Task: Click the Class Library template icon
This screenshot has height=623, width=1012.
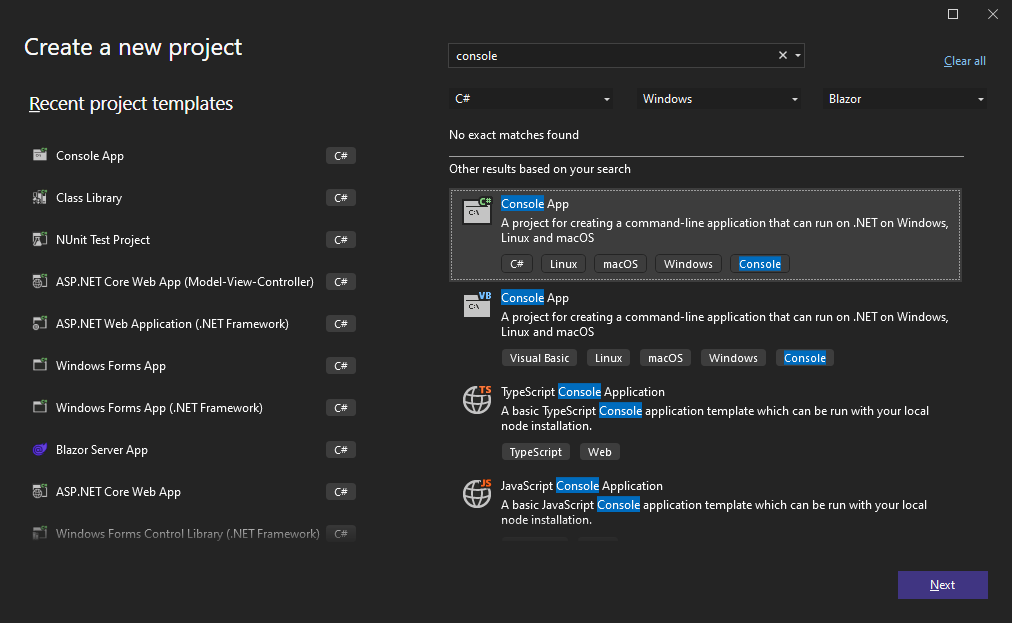Action: [x=40, y=197]
